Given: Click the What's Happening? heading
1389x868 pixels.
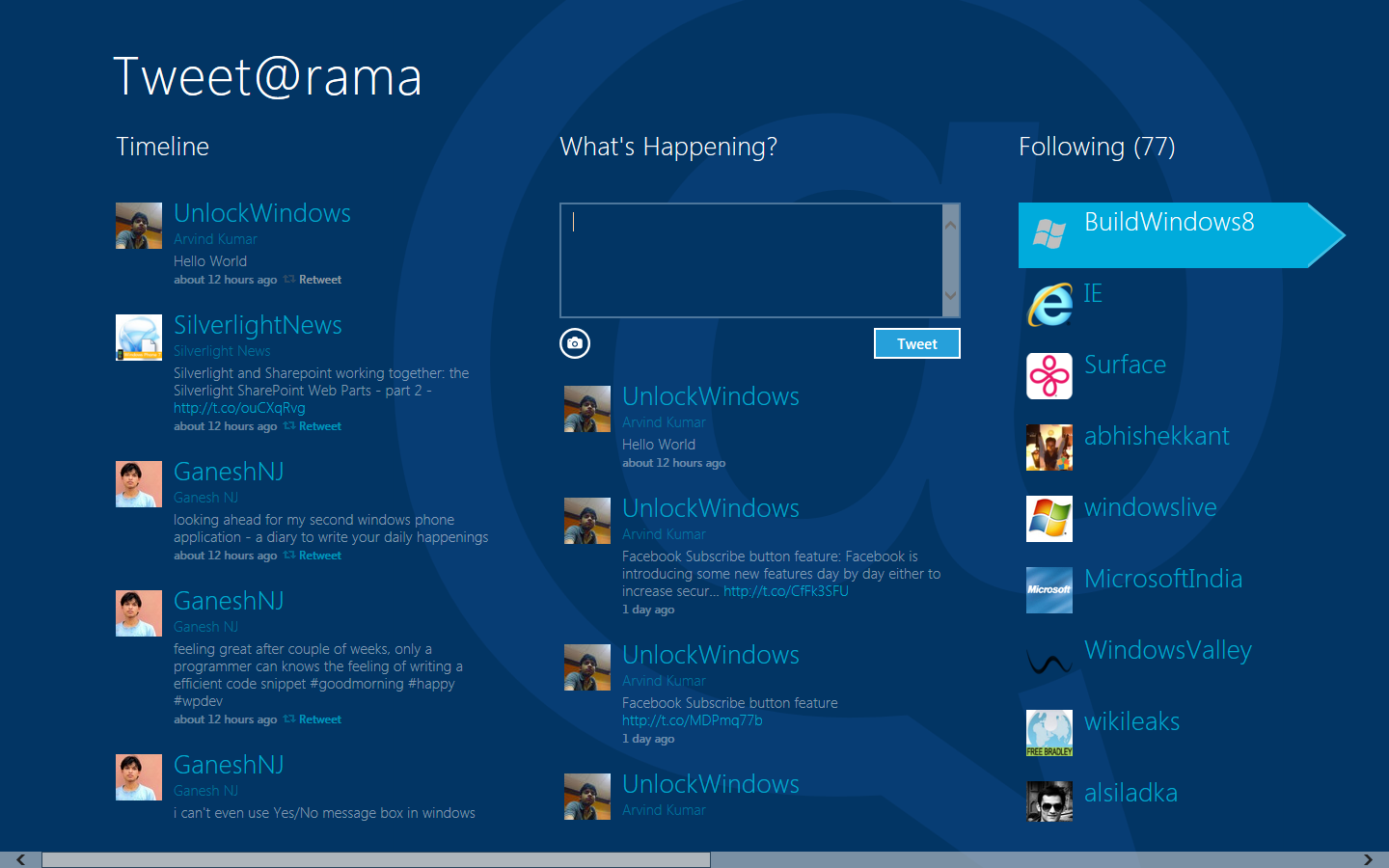Looking at the screenshot, I should coord(668,147).
